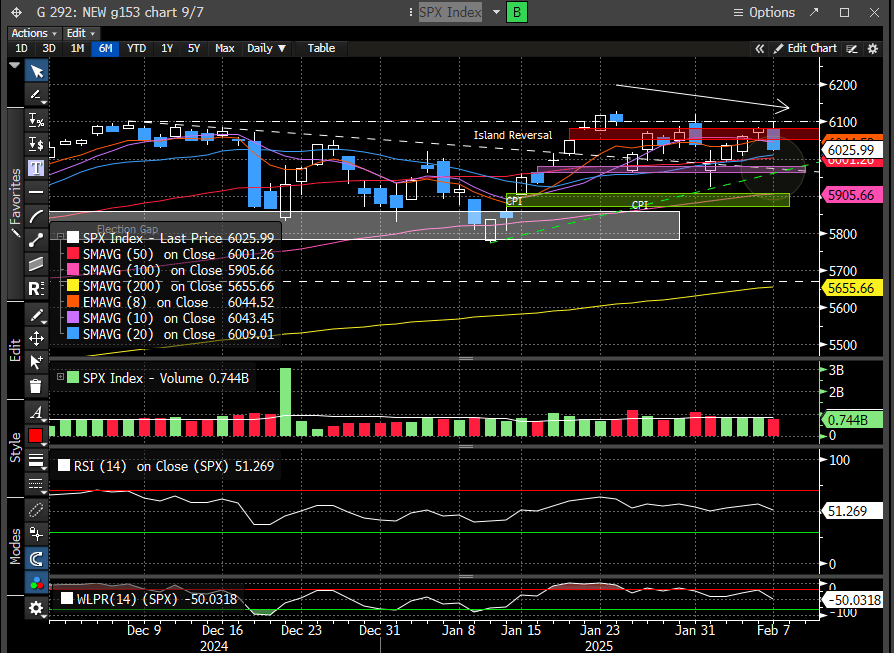
Task: Click the trash delete annotation icon
Action: pyautogui.click(x=36, y=386)
